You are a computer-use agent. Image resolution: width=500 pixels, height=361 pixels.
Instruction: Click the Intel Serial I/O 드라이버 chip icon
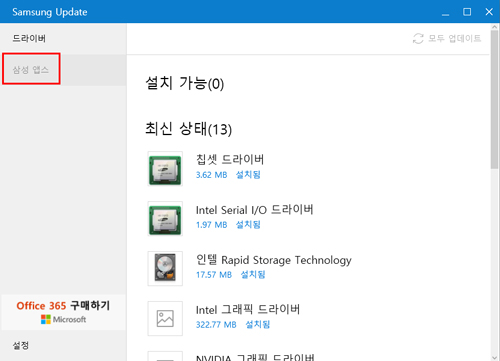(x=165, y=219)
